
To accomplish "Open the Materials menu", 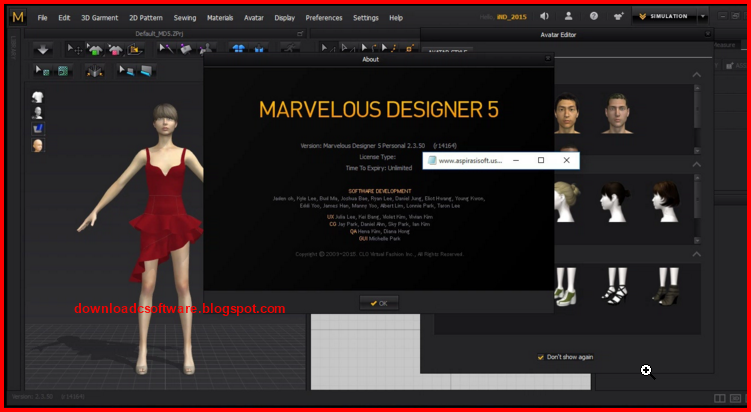I will click(x=220, y=18).
